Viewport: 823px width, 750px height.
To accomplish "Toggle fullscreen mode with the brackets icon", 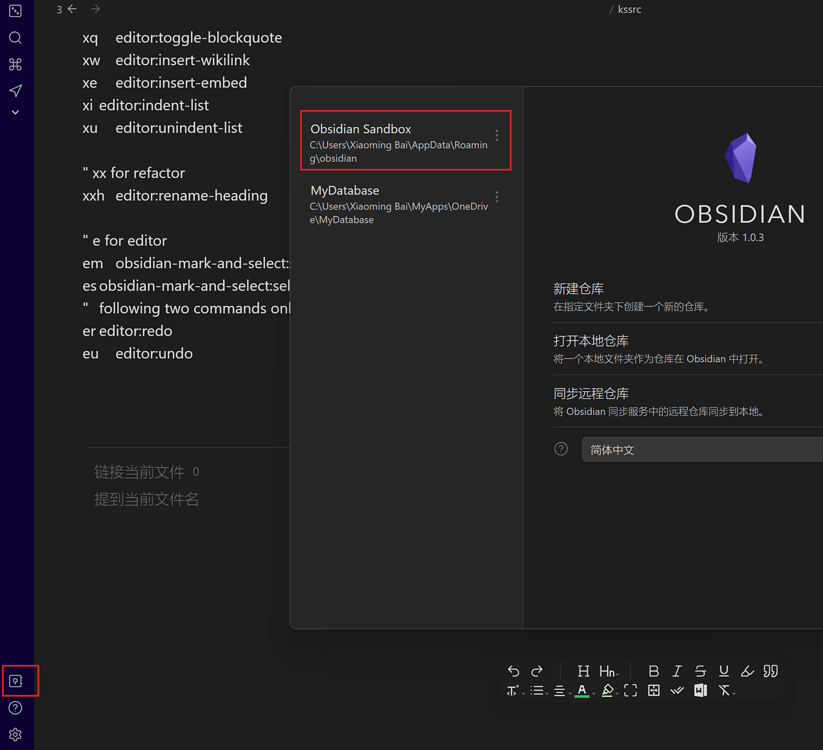I will (x=631, y=690).
